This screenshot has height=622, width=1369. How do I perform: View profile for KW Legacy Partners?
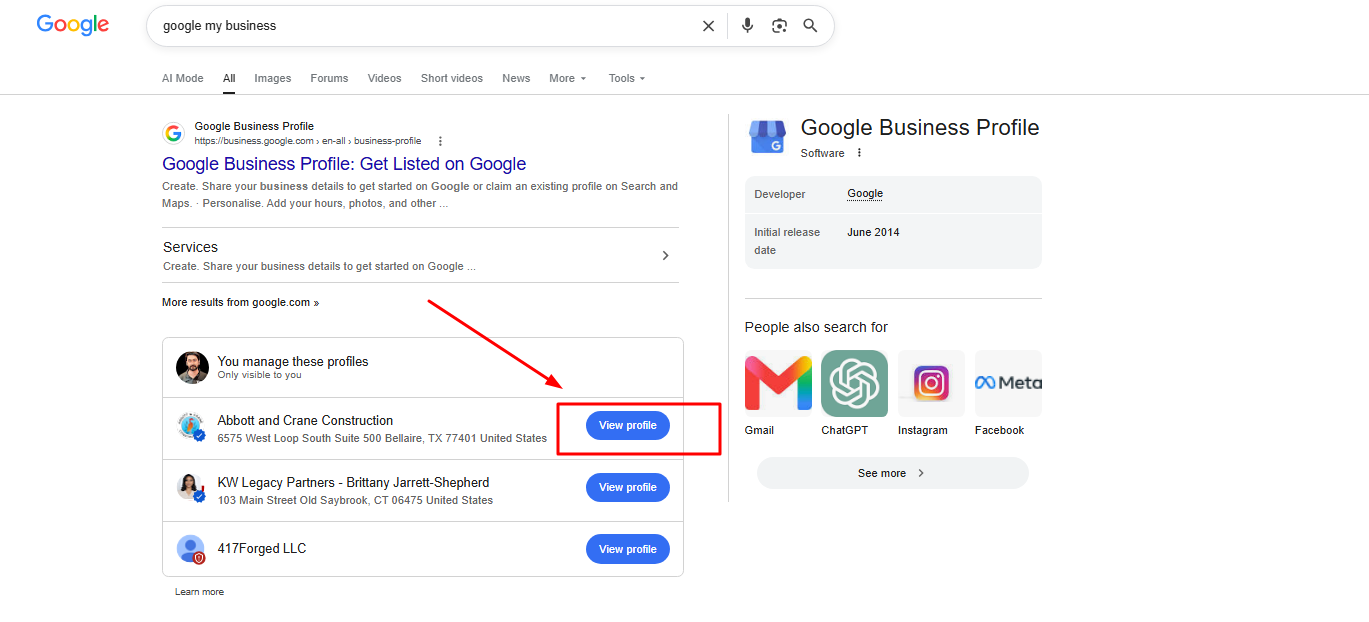pos(628,488)
